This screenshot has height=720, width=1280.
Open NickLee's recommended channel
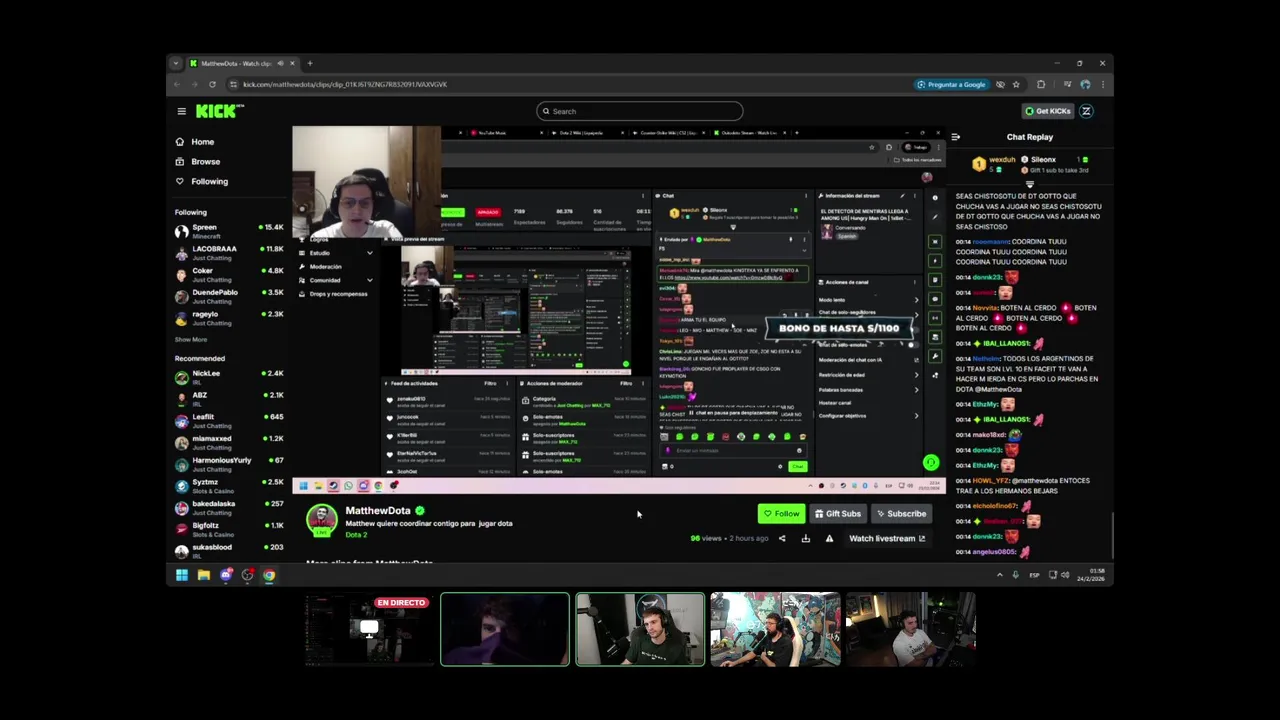point(229,377)
